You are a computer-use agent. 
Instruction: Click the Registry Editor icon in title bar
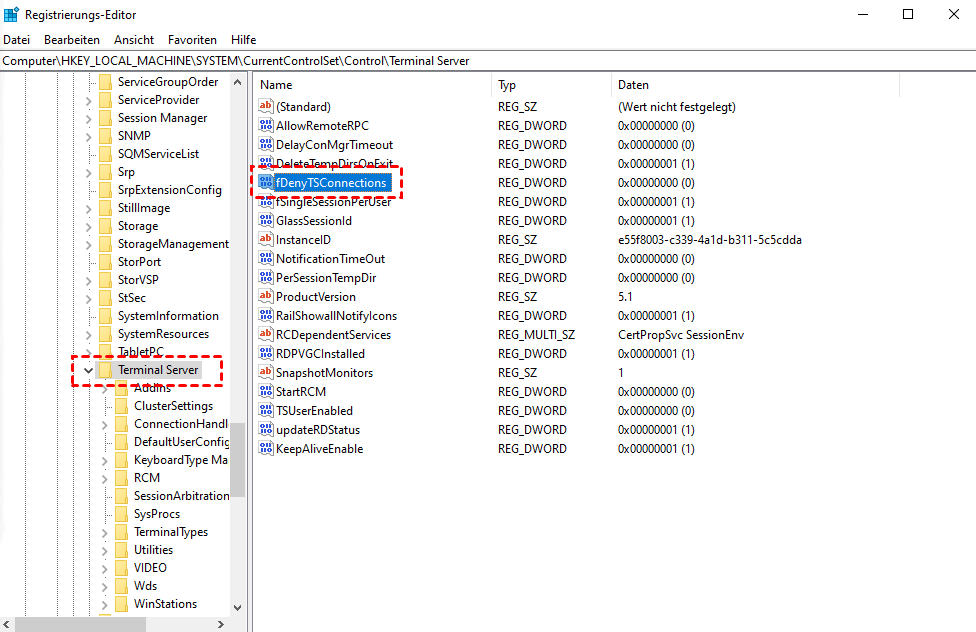(13, 15)
